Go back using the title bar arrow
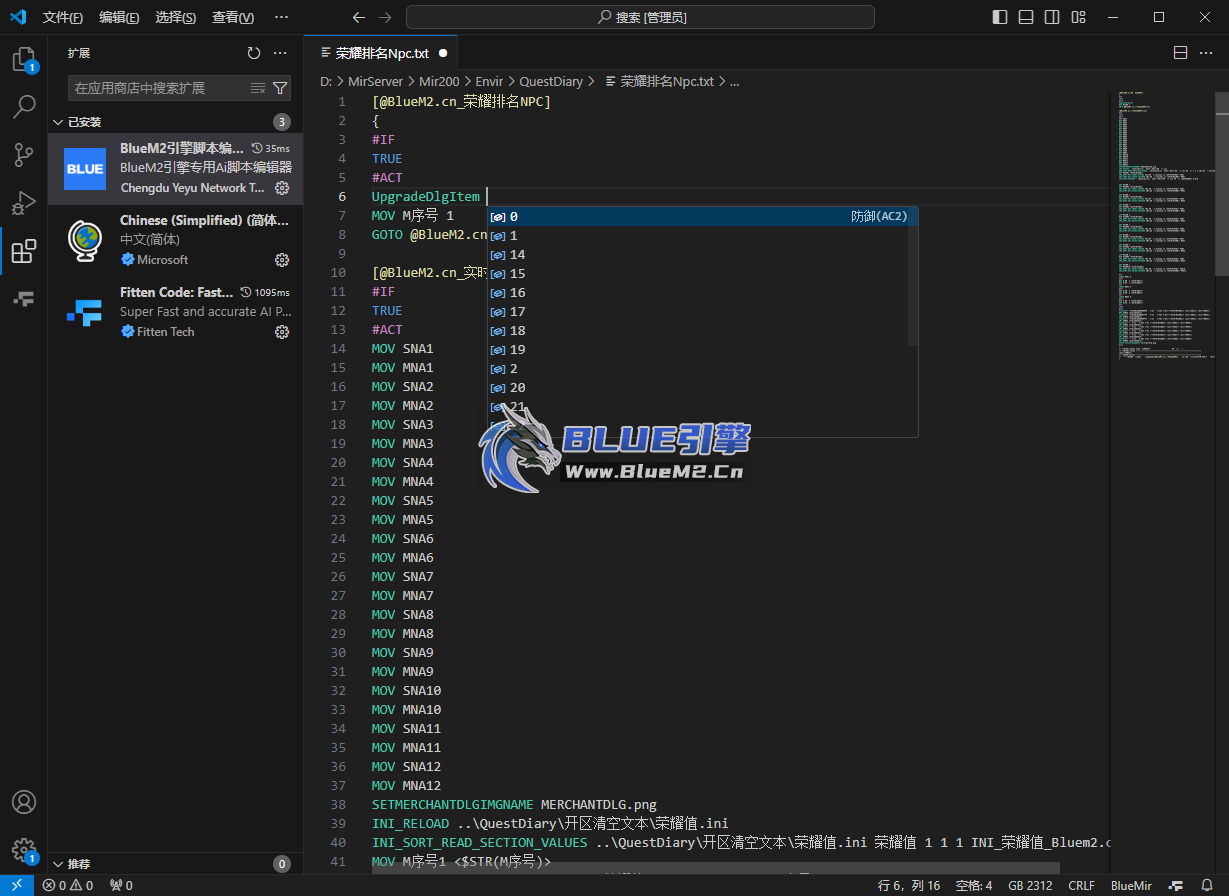This screenshot has height=896, width=1229. 359,17
